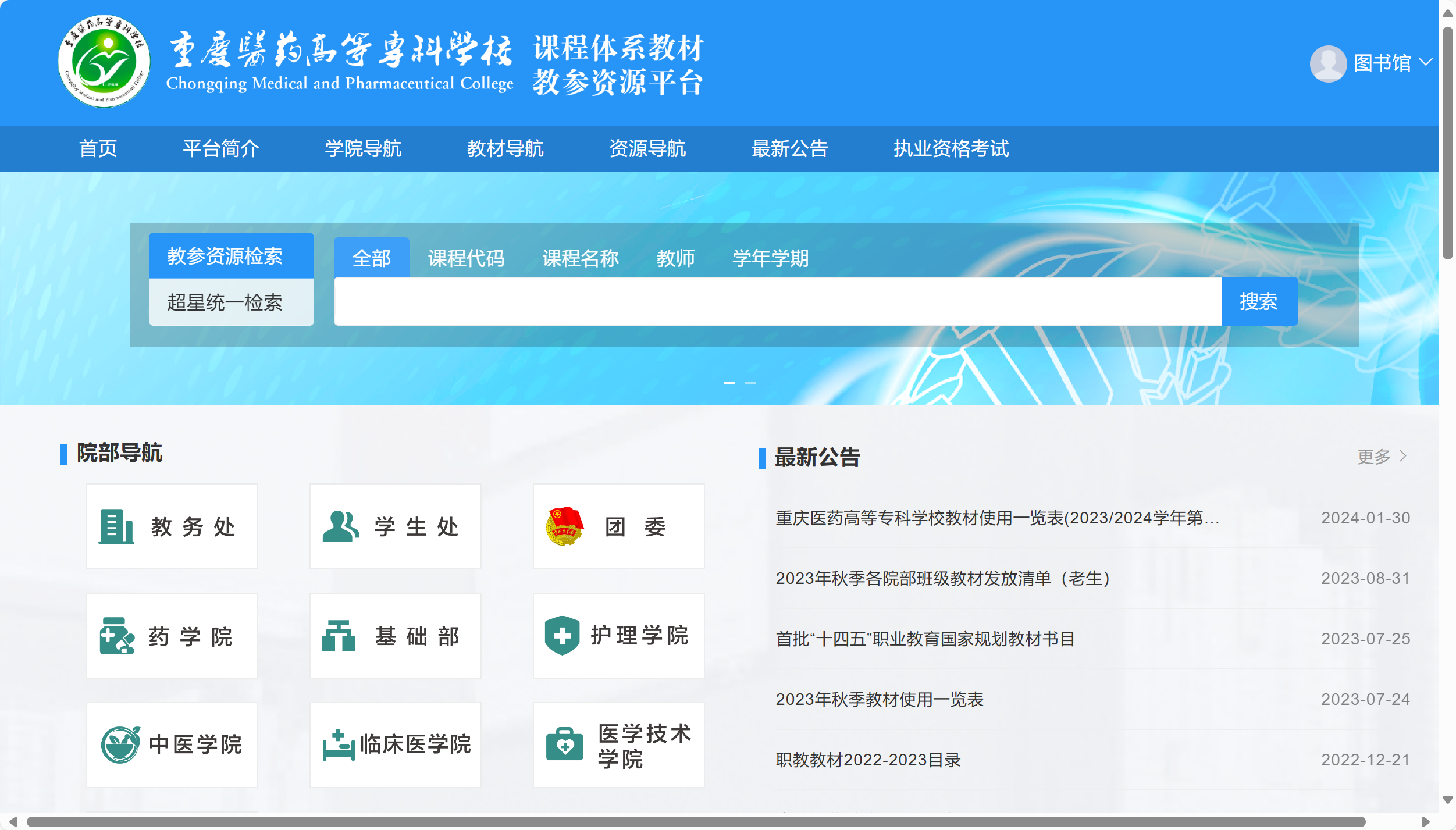Click the 团委 youth league badge icon
The height and width of the screenshot is (830, 1456).
point(564,526)
